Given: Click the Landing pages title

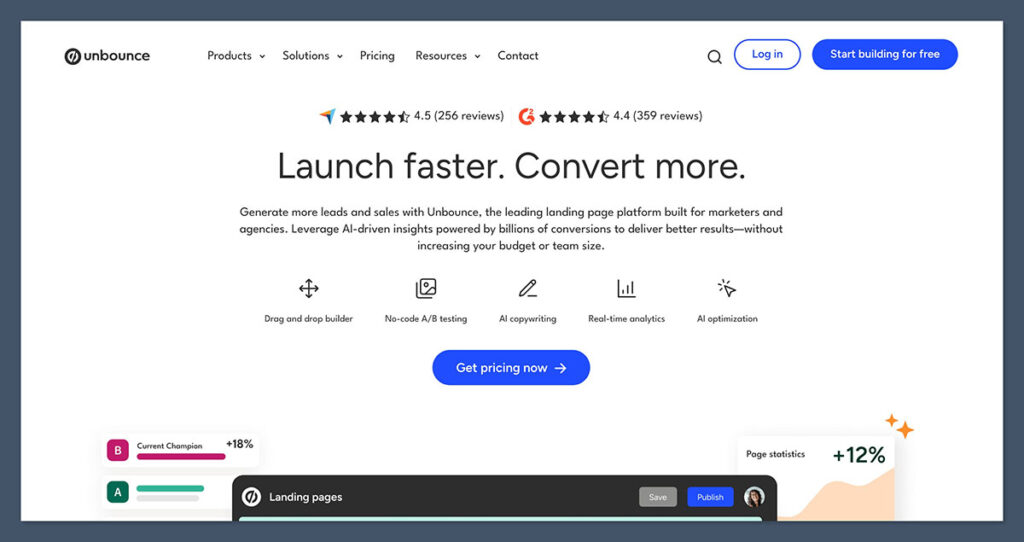Looking at the screenshot, I should click(x=306, y=497).
